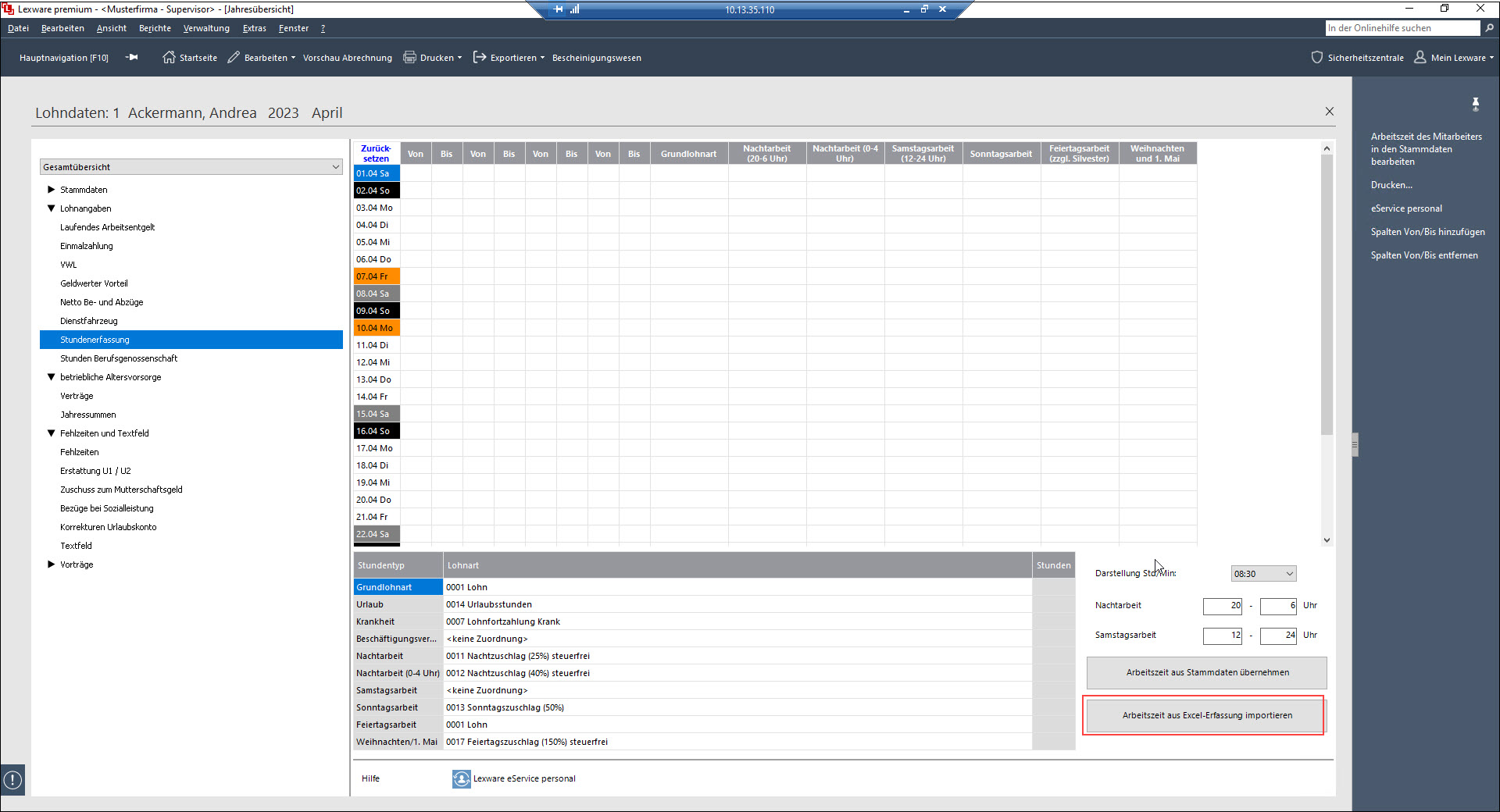Select 0014 Urlaubsstunden Lohnart cell
Viewport: 1500px width, 812px height.
click(x=737, y=604)
